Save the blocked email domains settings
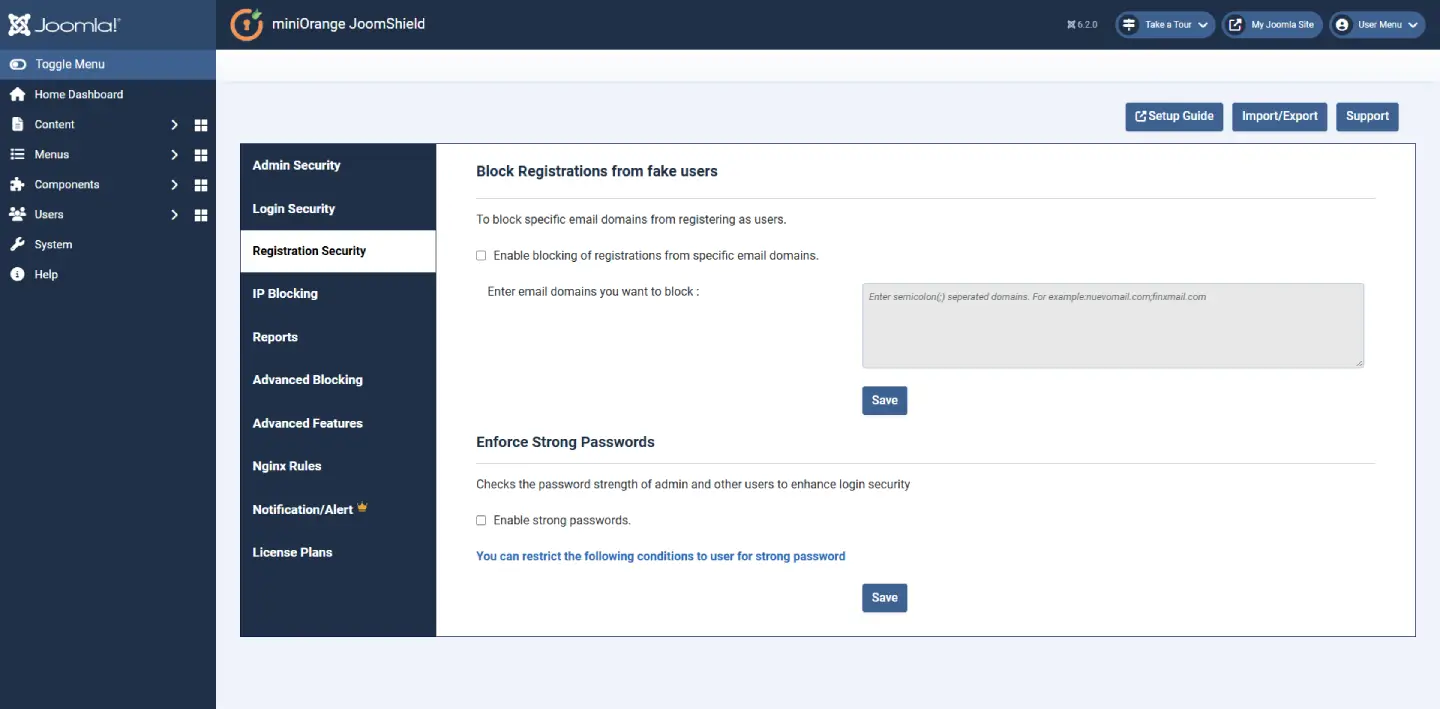Image resolution: width=1440 pixels, height=709 pixels. [x=884, y=400]
